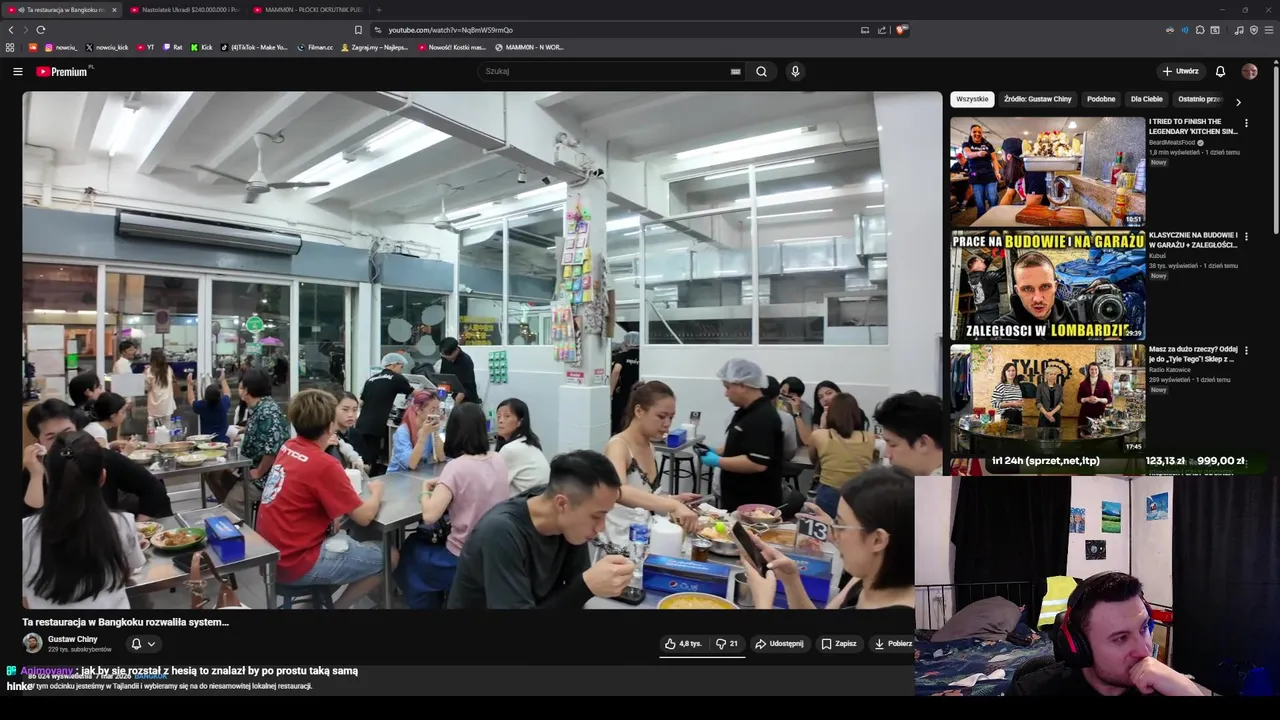1280x720 pixels.
Task: Open the 'nowciu_kick' X bookmark
Action: tap(107, 47)
